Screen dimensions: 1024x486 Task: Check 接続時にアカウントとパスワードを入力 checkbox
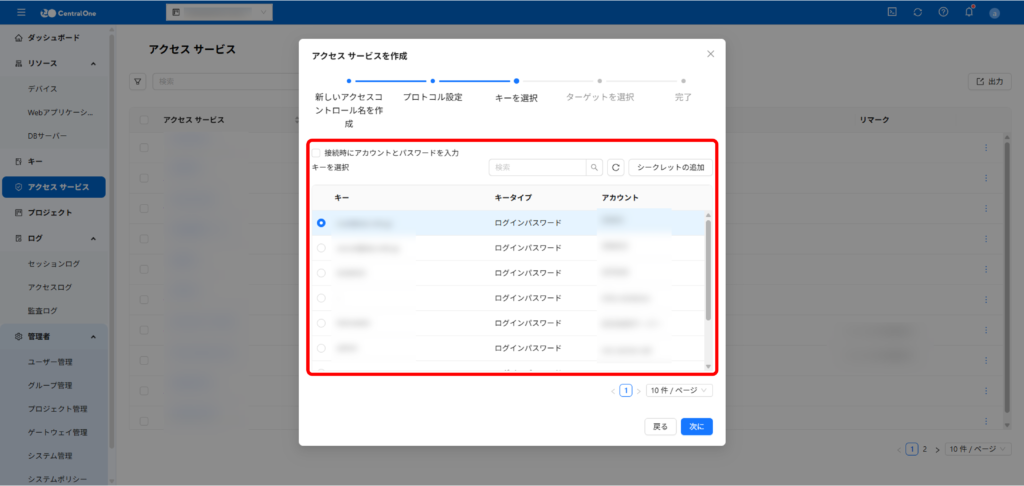click(316, 153)
